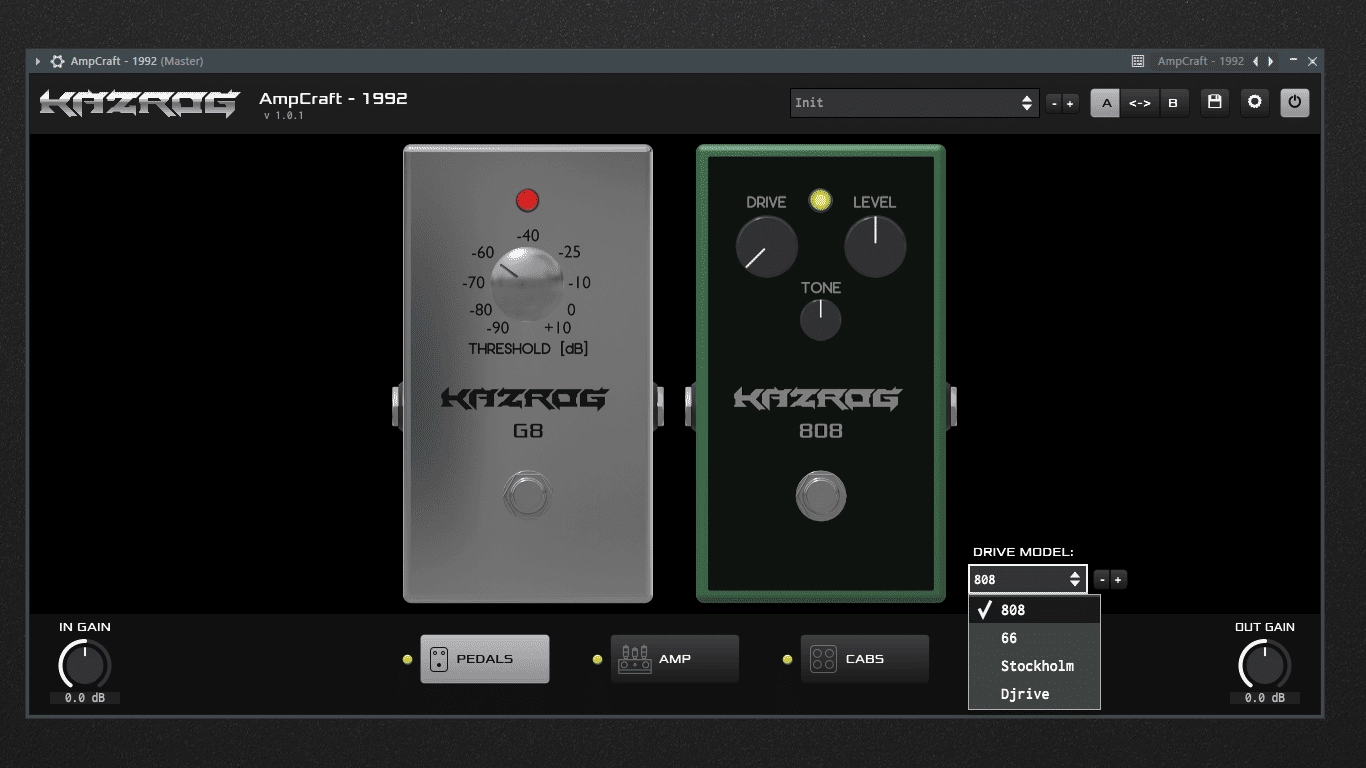This screenshot has height=768, width=1366.
Task: Click the In Gain 0.0 dB value field
Action: [x=85, y=698]
